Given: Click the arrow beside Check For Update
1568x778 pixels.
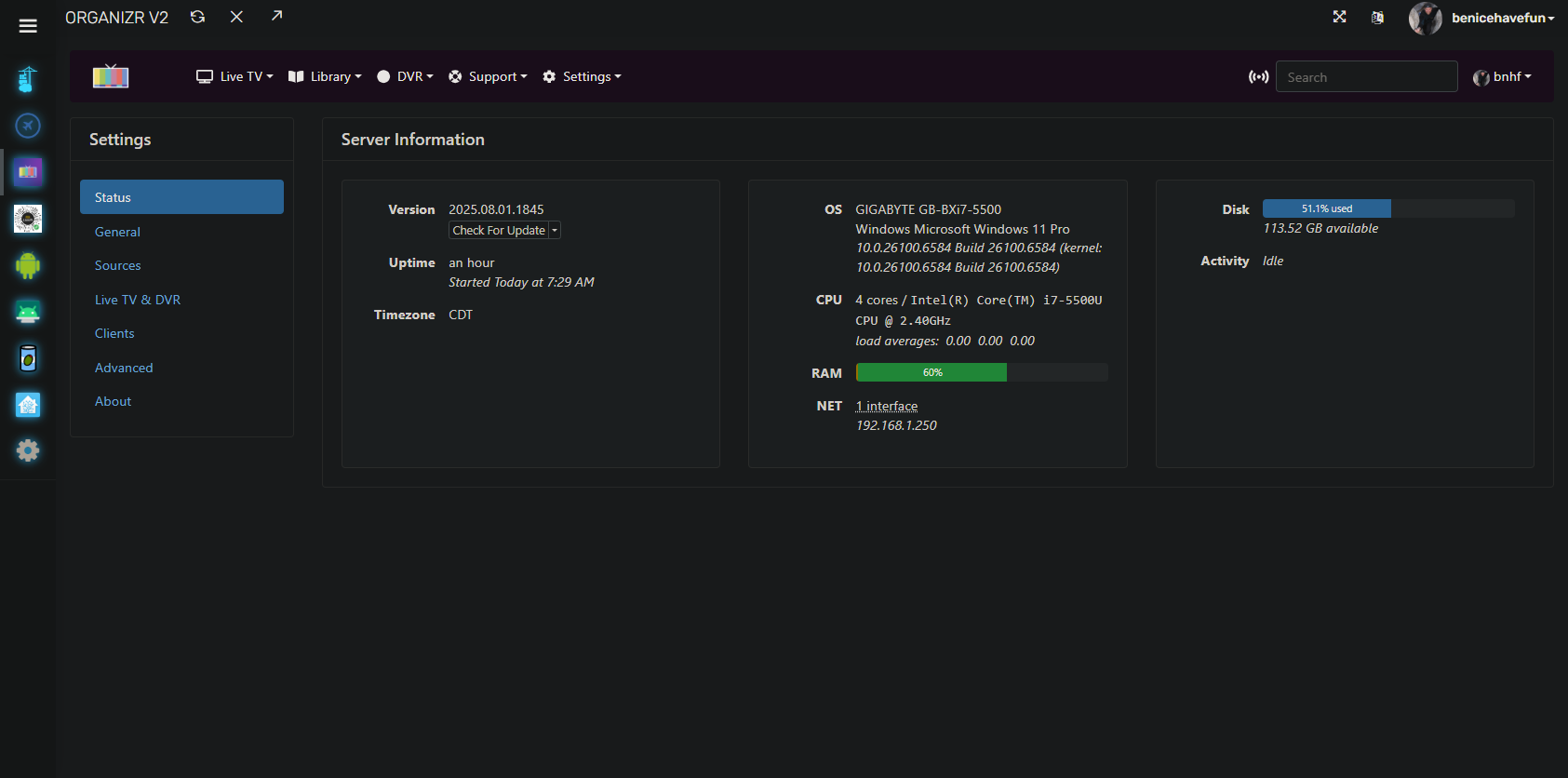Looking at the screenshot, I should (x=555, y=231).
